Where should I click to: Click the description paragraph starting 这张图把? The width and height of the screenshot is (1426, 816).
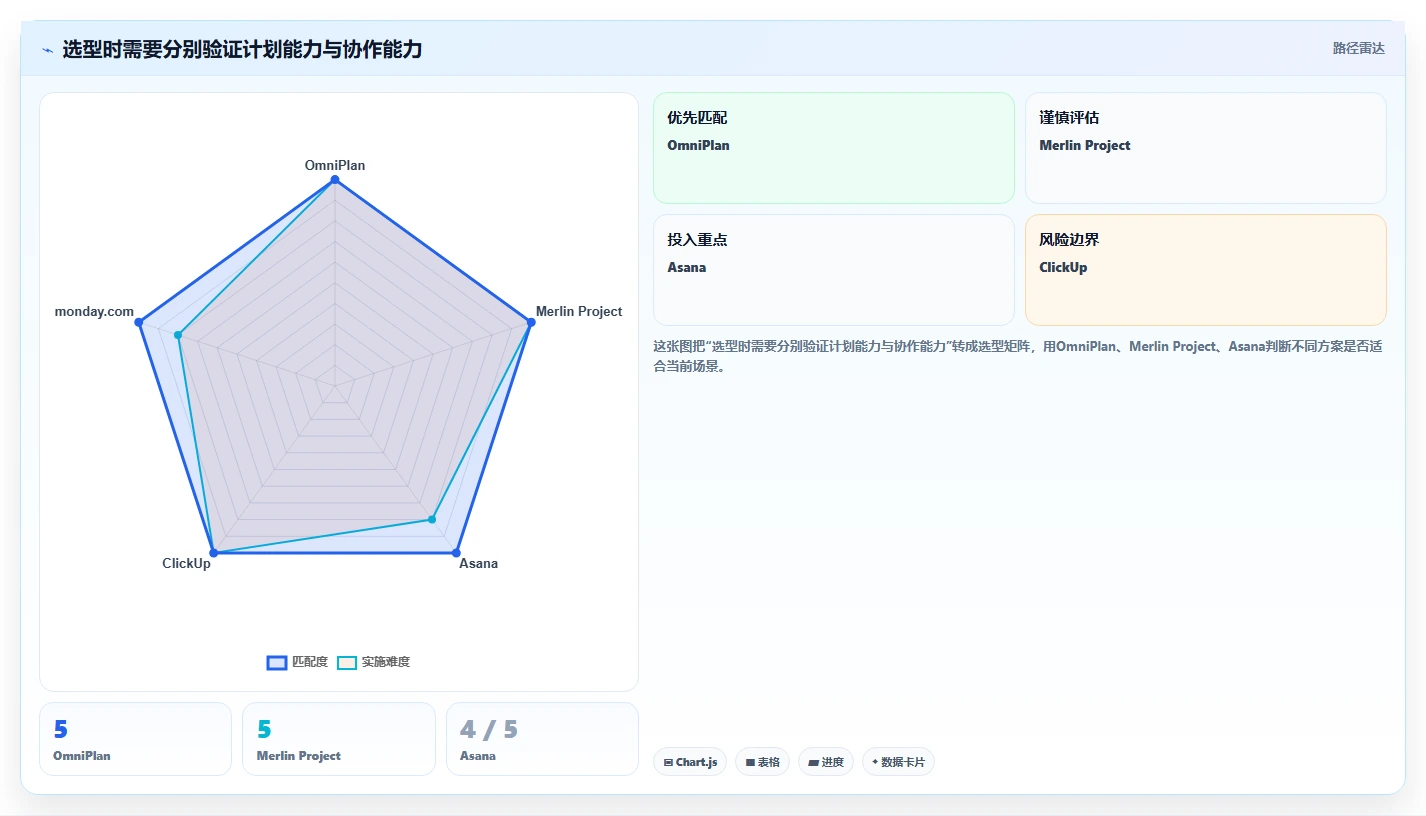pos(1018,356)
